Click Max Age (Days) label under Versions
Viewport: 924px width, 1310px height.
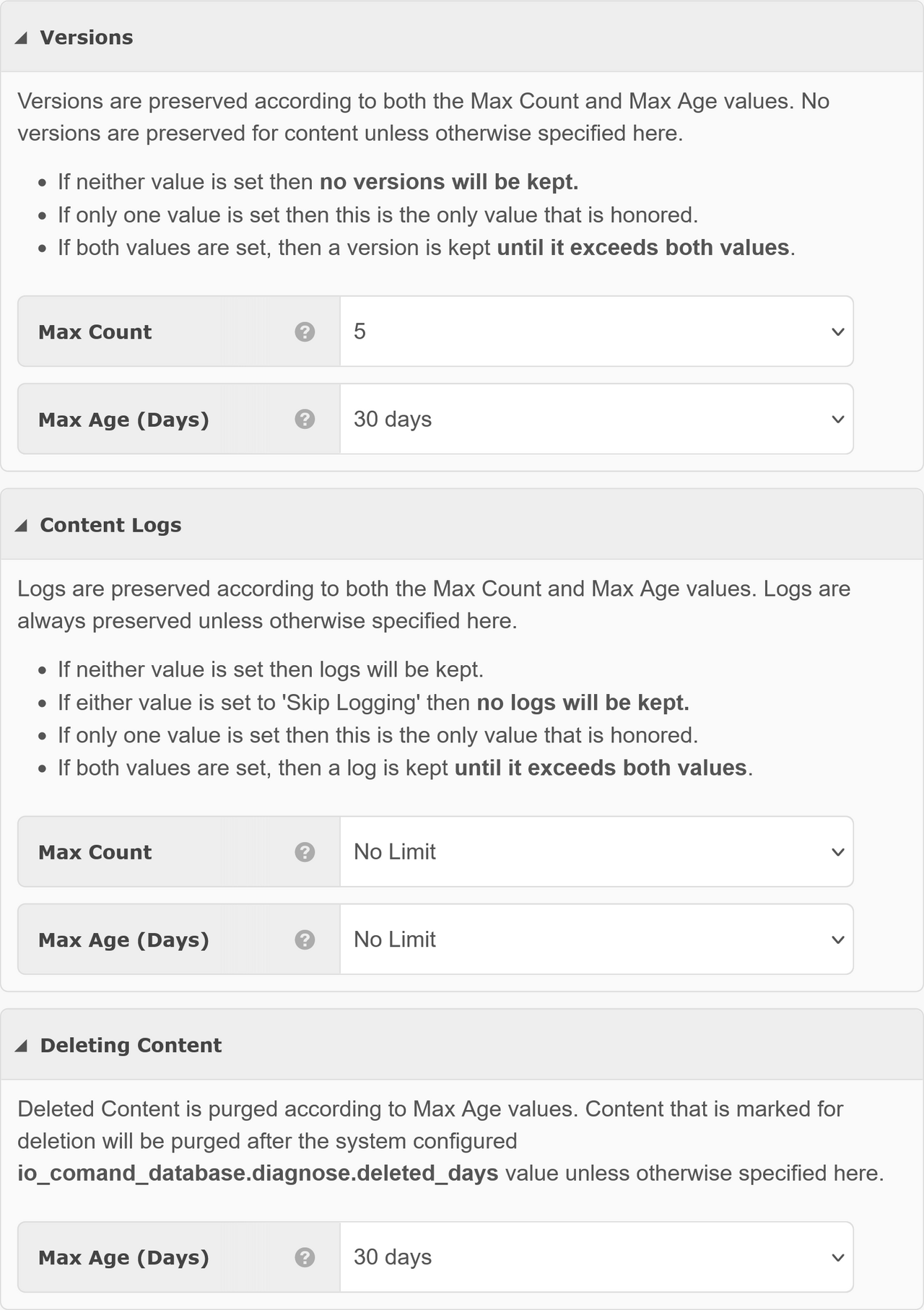[123, 420]
